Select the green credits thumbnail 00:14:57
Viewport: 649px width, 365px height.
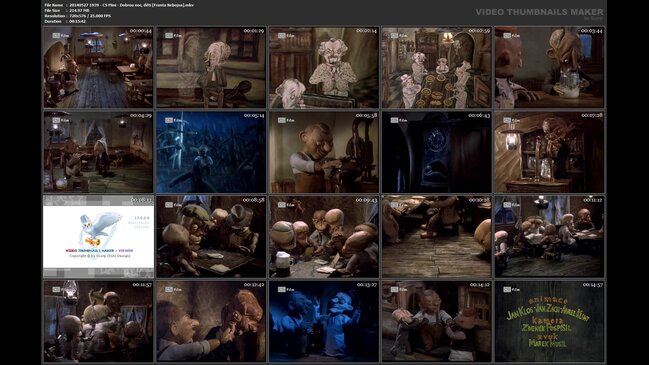click(549, 321)
